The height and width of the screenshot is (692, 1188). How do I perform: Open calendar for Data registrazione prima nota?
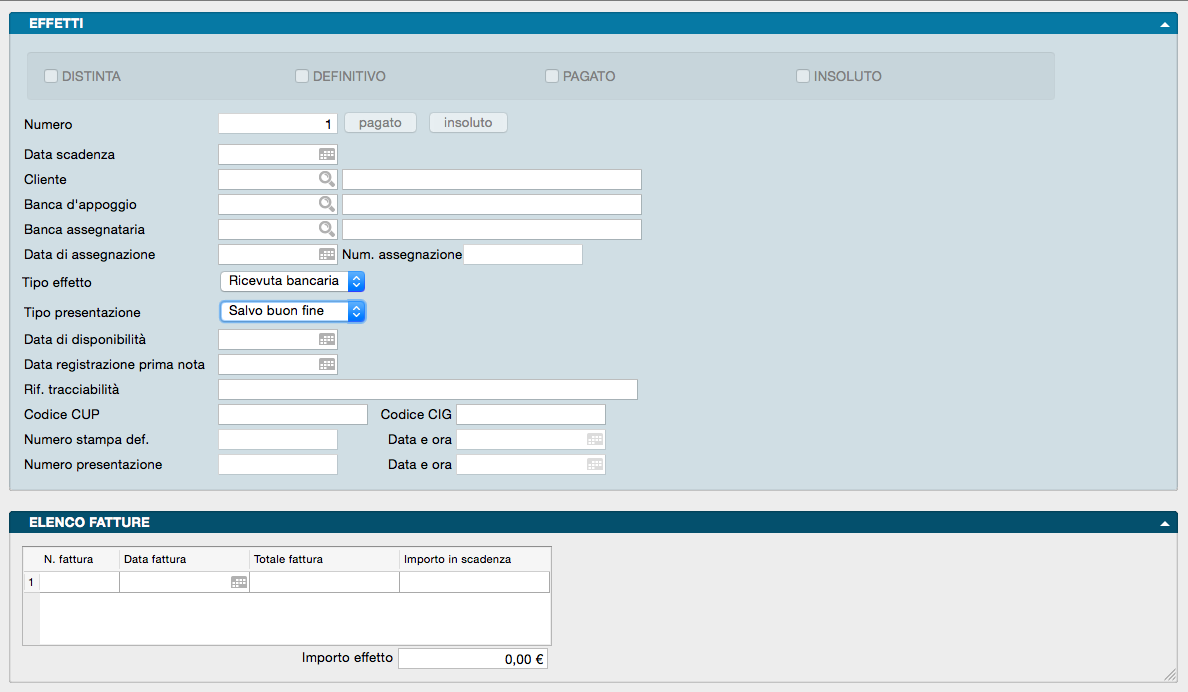tap(327, 365)
